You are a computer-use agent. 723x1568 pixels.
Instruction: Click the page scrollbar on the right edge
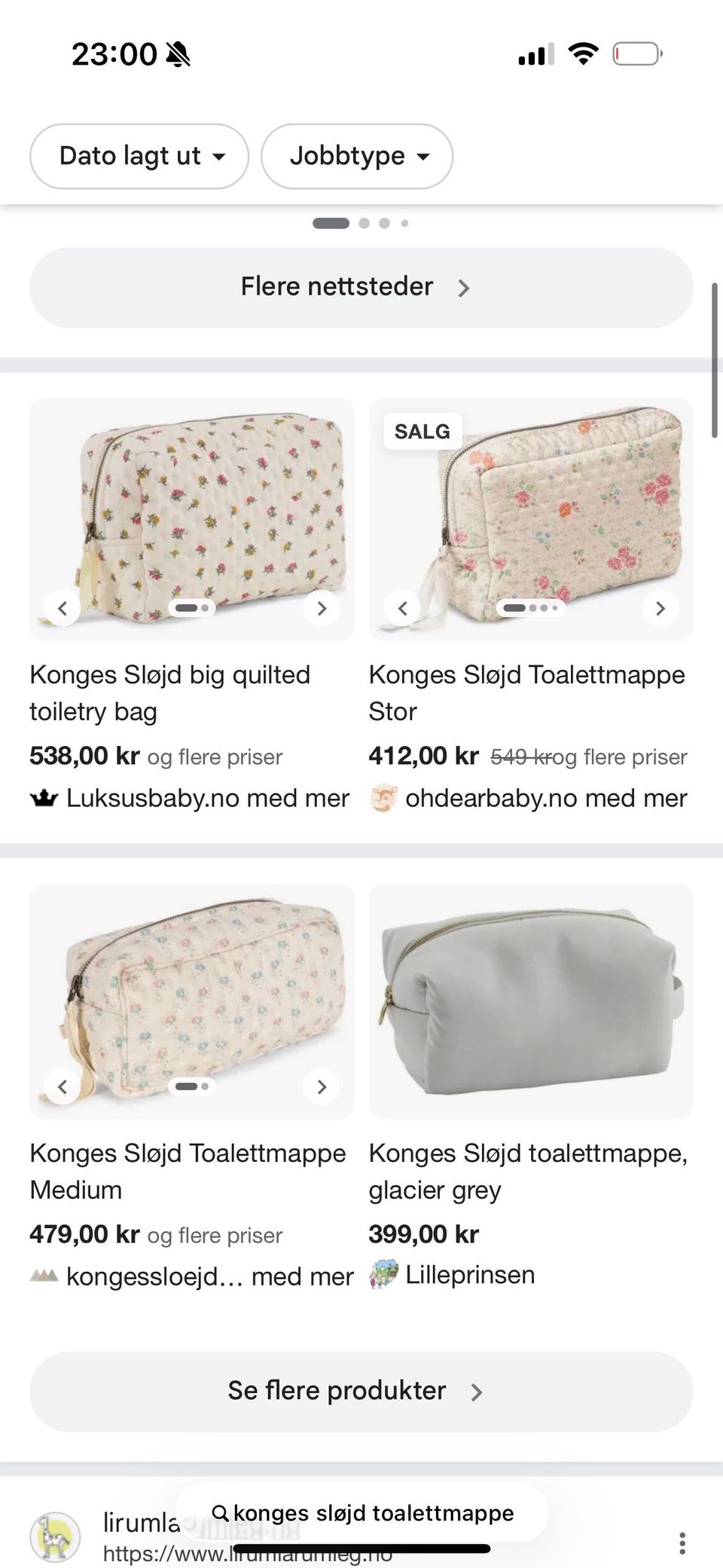click(715, 360)
